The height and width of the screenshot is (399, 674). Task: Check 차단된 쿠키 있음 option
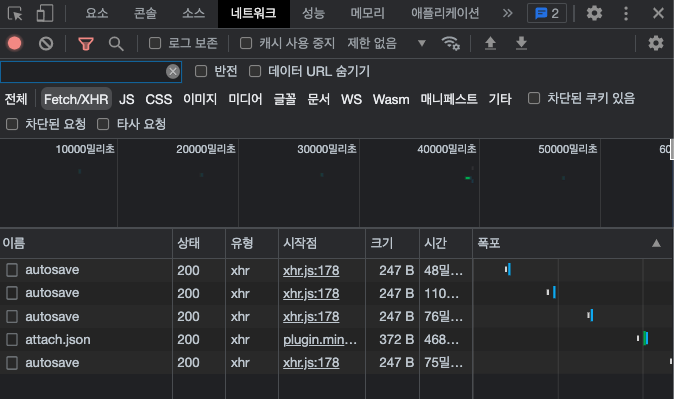534,98
